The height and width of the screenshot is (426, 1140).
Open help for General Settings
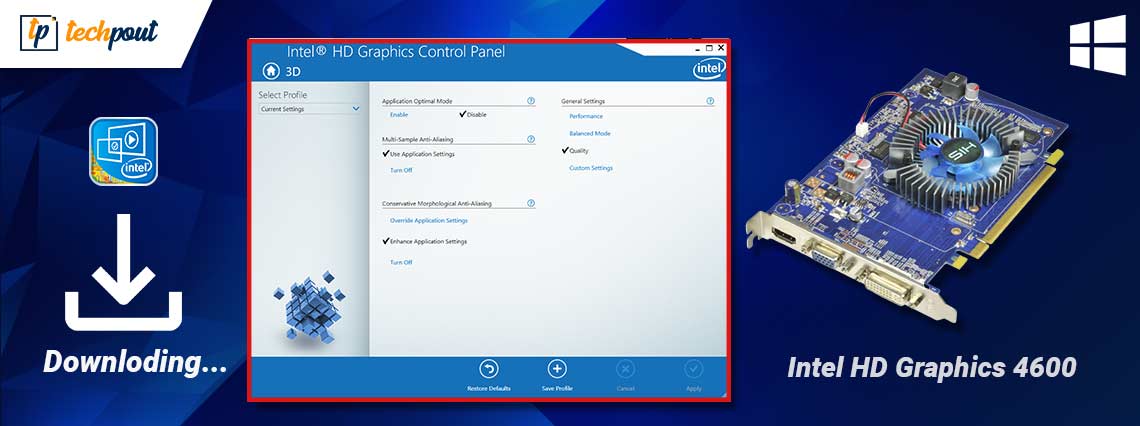710,101
